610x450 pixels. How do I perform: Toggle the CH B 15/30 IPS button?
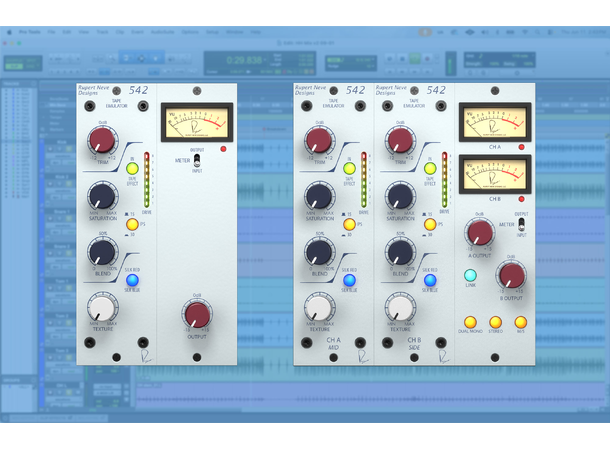point(430,224)
